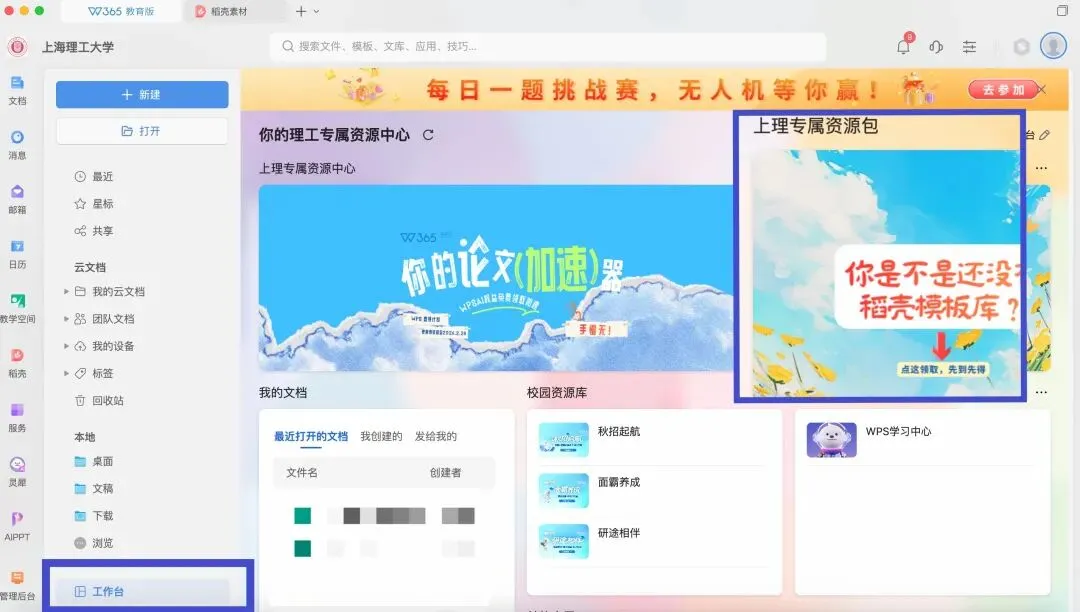Open the 教学空间 icon
Viewport: 1080px width, 612px height.
tap(17, 308)
